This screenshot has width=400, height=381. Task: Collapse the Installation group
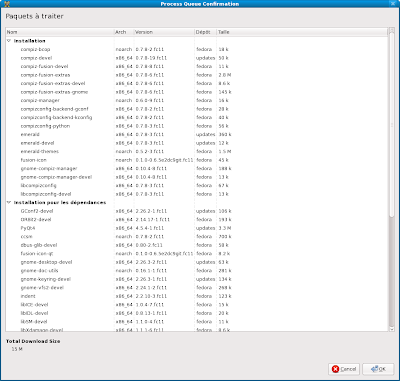click(9, 41)
